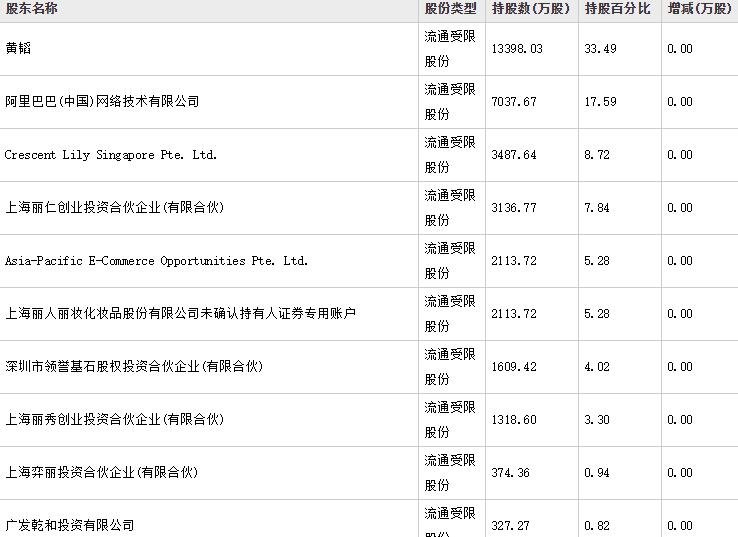Viewport: 738px width, 537px height.
Task: Click the 股东名称 column header
Action: click(32, 8)
